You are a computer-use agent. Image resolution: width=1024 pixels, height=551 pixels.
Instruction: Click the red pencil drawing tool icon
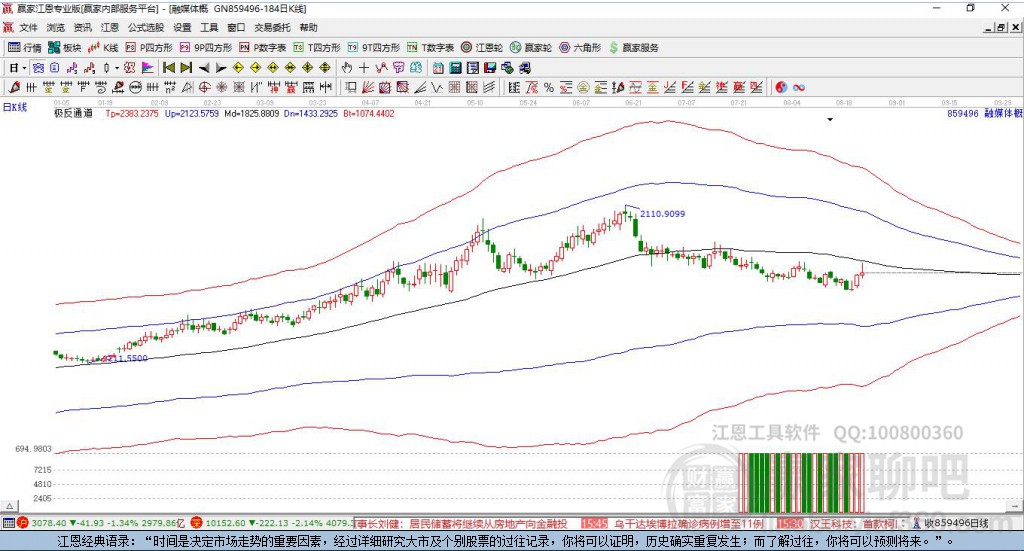(x=14, y=87)
